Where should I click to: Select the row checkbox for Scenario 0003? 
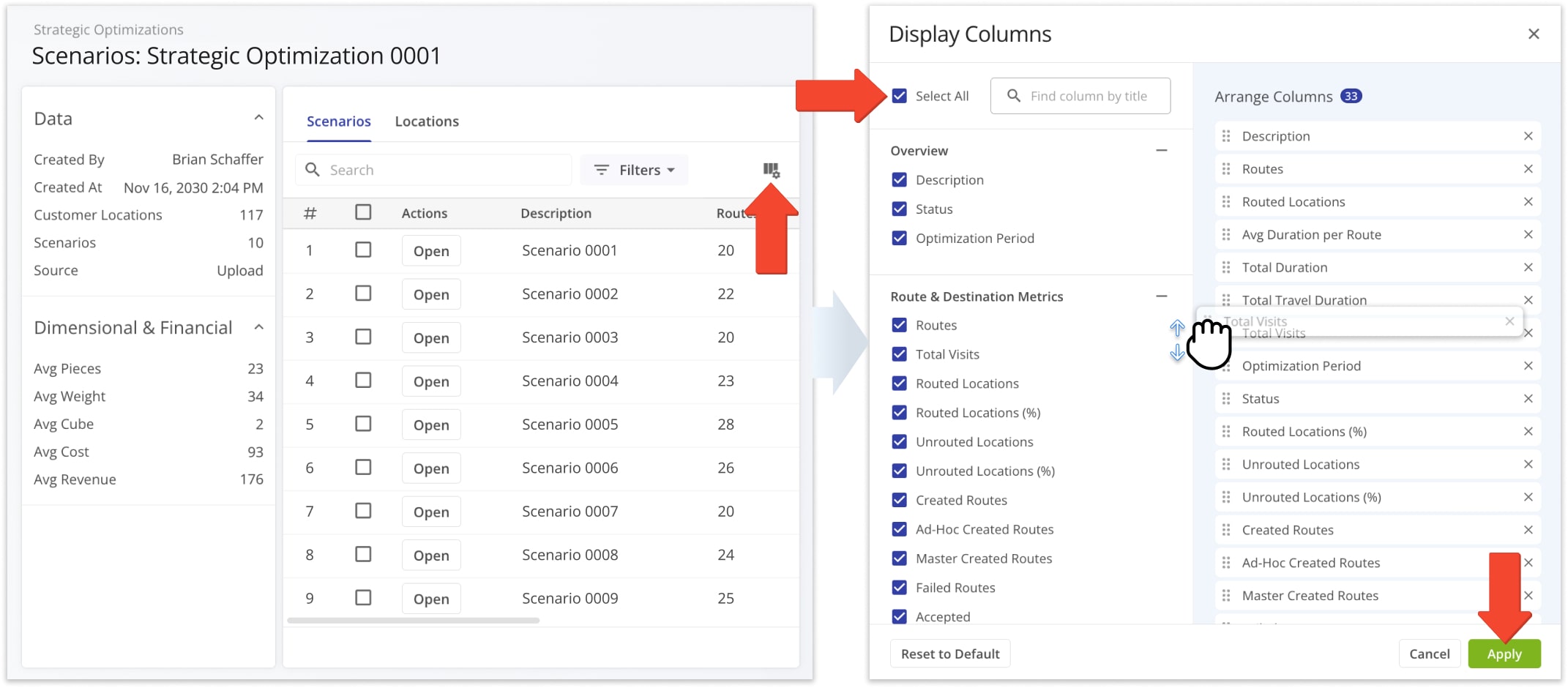pyautogui.click(x=363, y=337)
